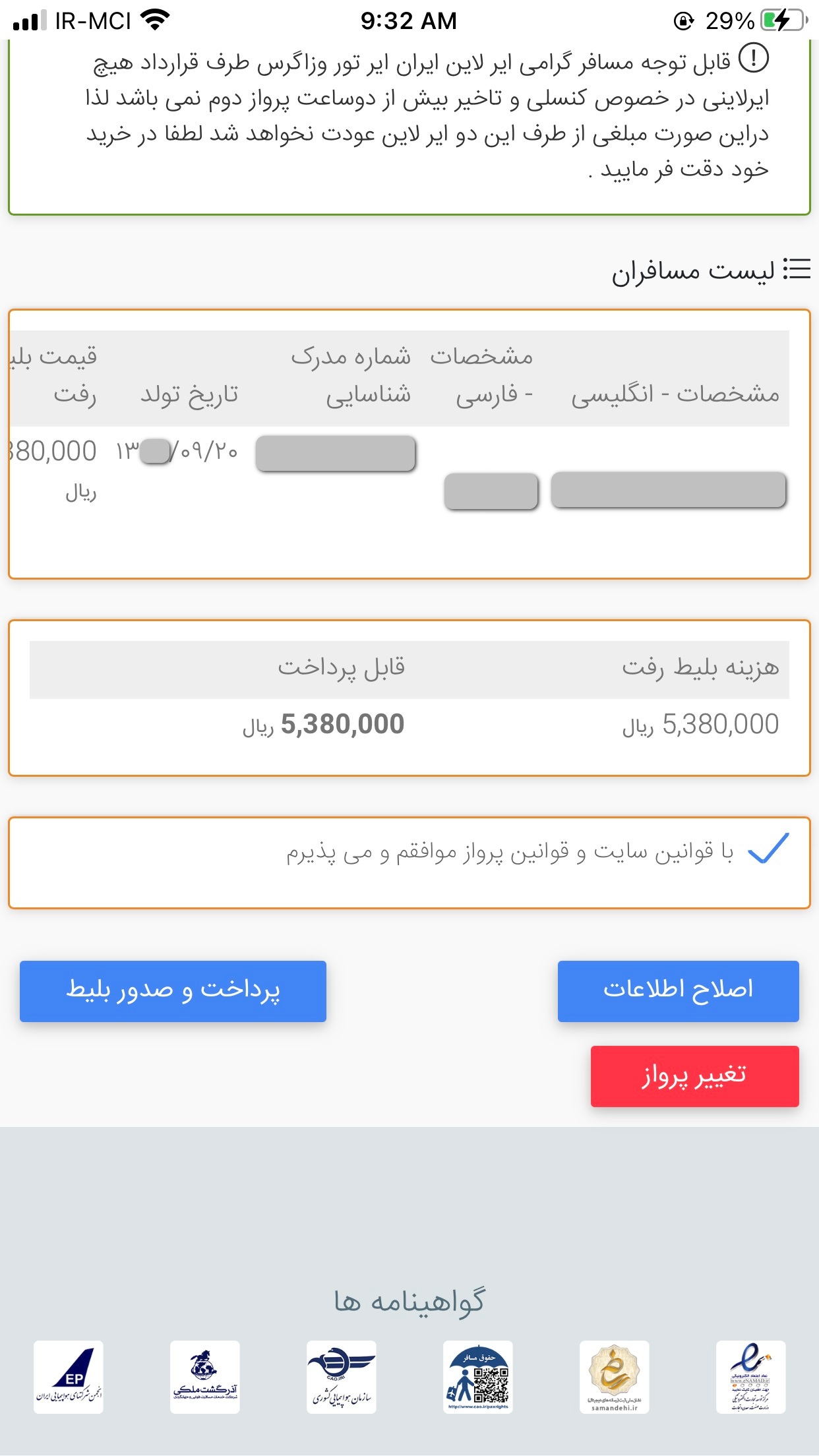Click the اصلاح اطلاعات button
The image size is (819, 1456).
pyautogui.click(x=678, y=990)
